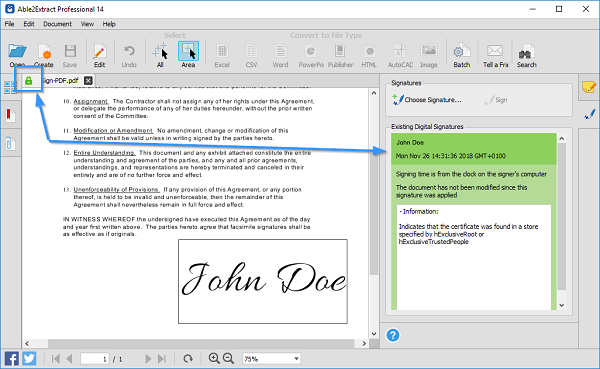
Task: Share on Twitter icon
Action: [x=29, y=359]
